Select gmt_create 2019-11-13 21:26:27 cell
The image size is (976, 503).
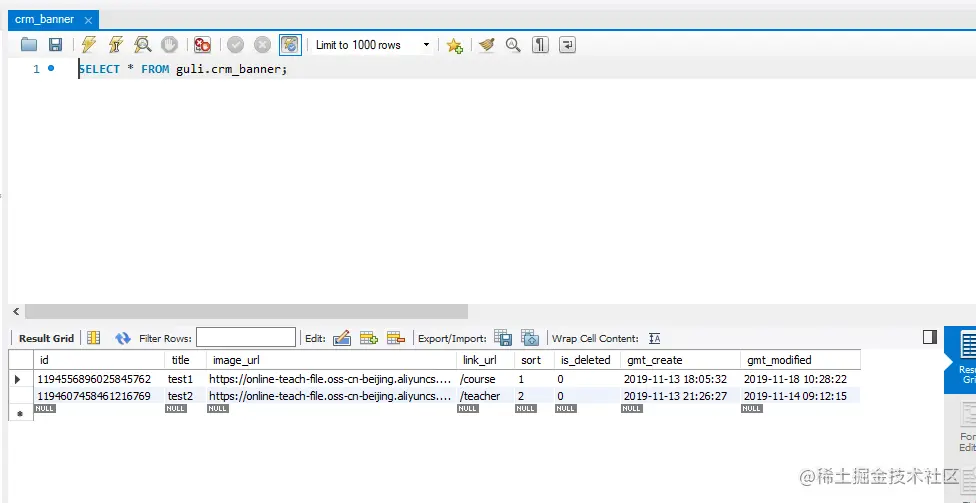click(680, 395)
